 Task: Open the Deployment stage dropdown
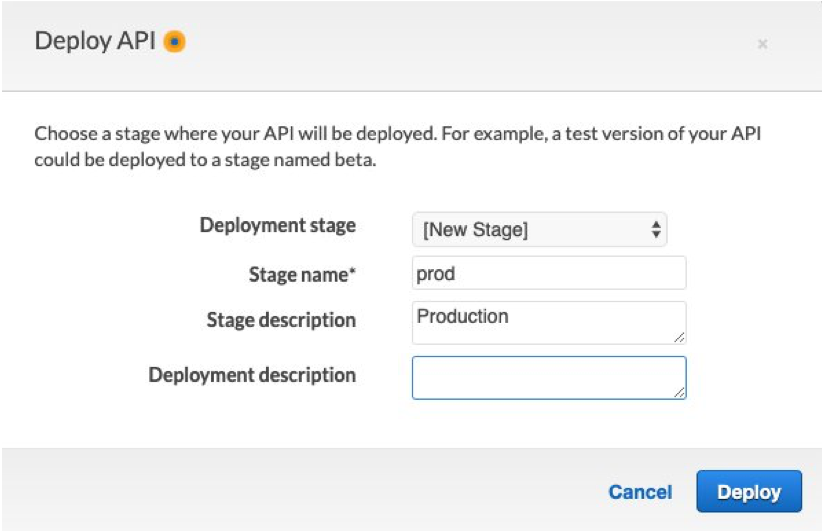coord(538,230)
